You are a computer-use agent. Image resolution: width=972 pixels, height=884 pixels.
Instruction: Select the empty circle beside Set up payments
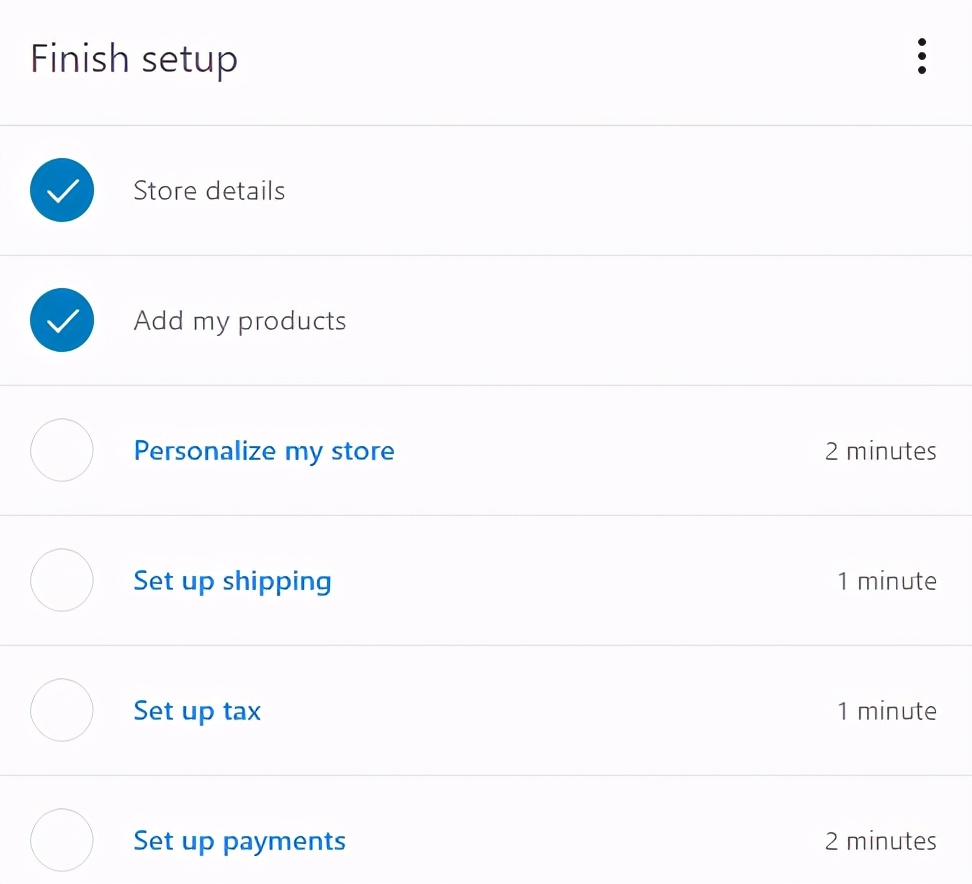click(62, 840)
